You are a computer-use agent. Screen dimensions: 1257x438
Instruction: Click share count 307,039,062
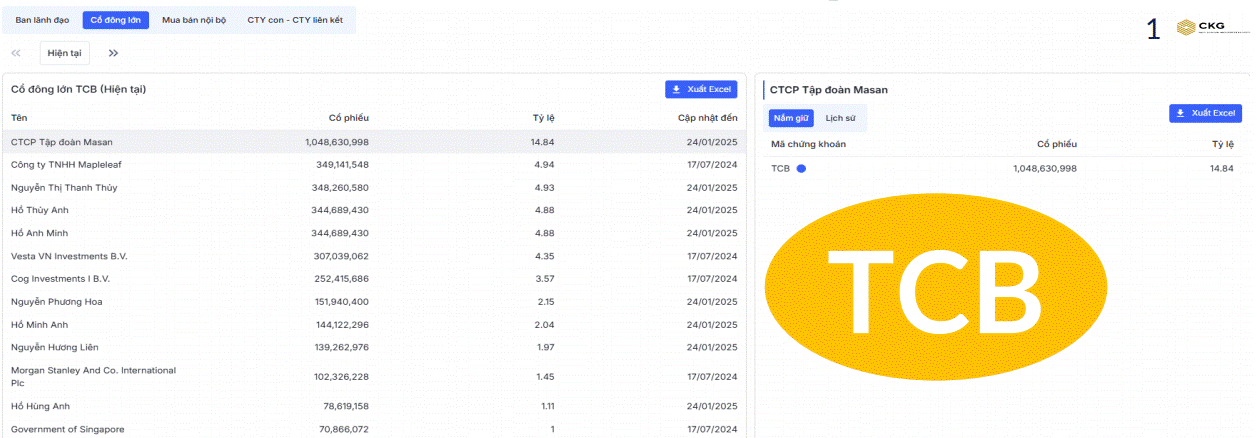tap(341, 256)
